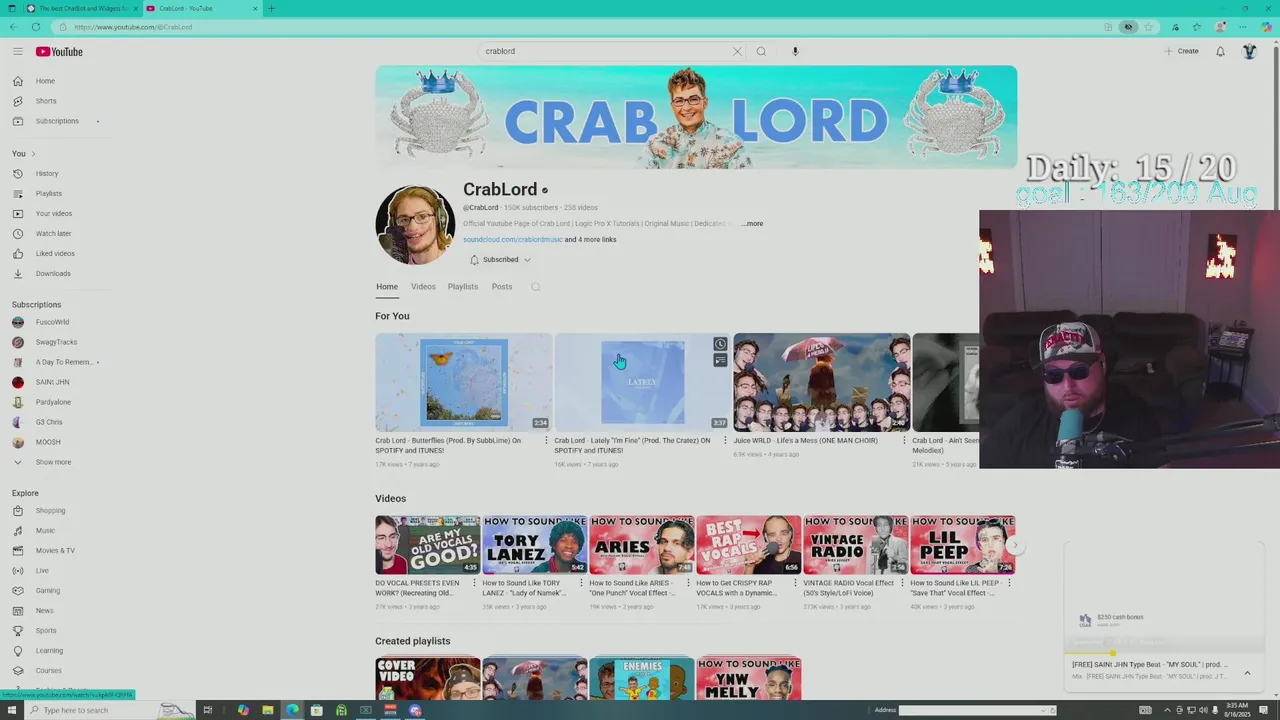Play How to Sound Like ARIES video
The height and width of the screenshot is (720, 1280).
click(641, 545)
